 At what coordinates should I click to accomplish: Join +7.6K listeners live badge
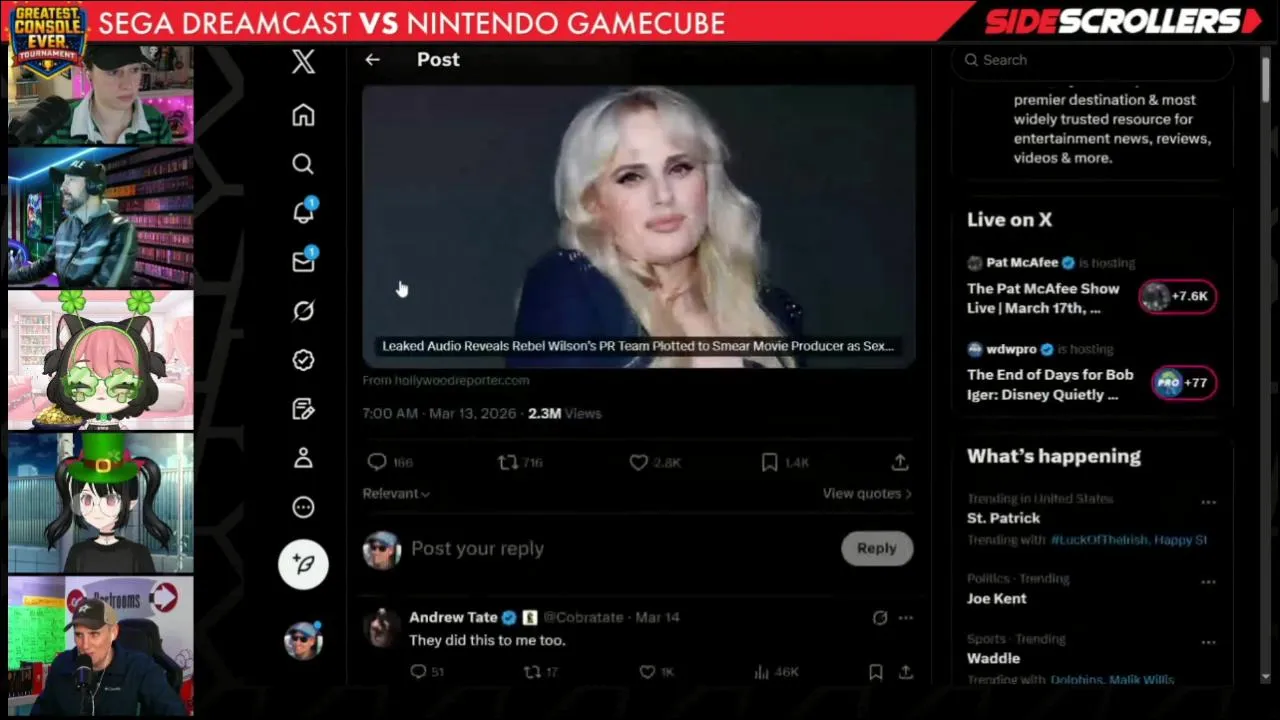[x=1178, y=296]
